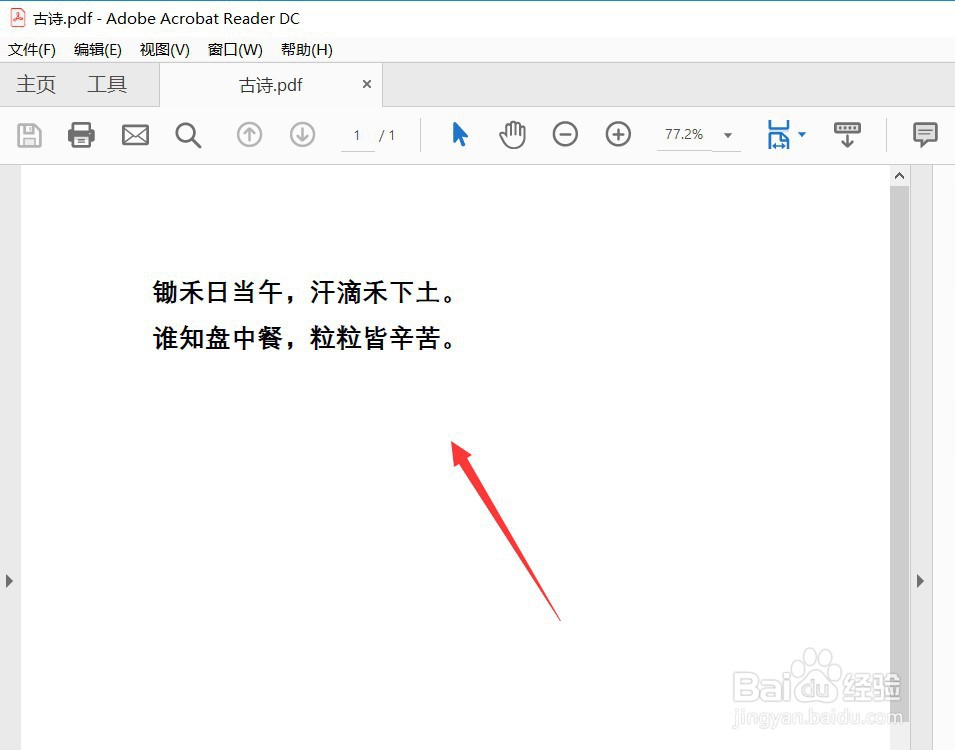Click the 77.2% zoom value field

(685, 134)
